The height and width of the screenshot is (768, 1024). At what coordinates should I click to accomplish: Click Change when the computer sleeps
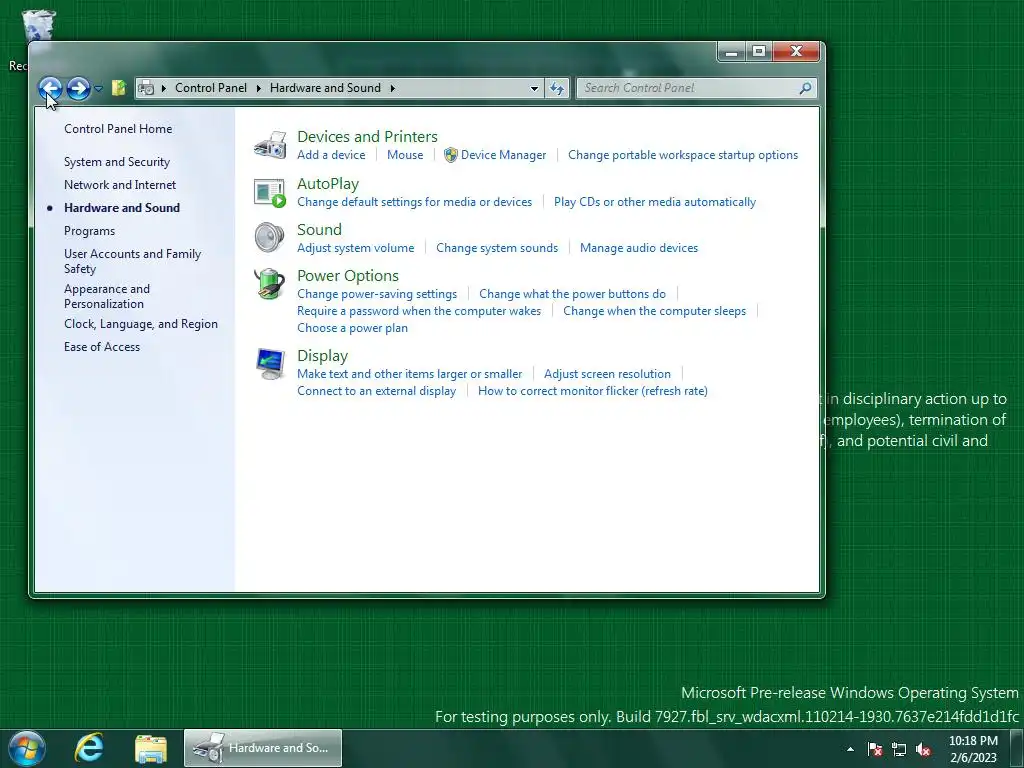pyautogui.click(x=654, y=311)
